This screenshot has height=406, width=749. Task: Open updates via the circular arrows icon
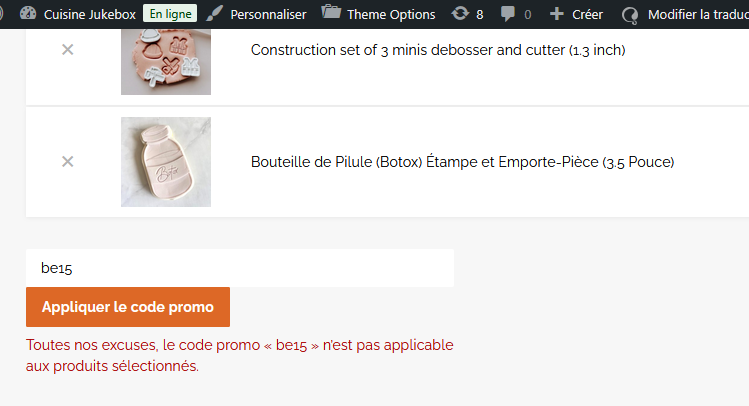pos(460,13)
